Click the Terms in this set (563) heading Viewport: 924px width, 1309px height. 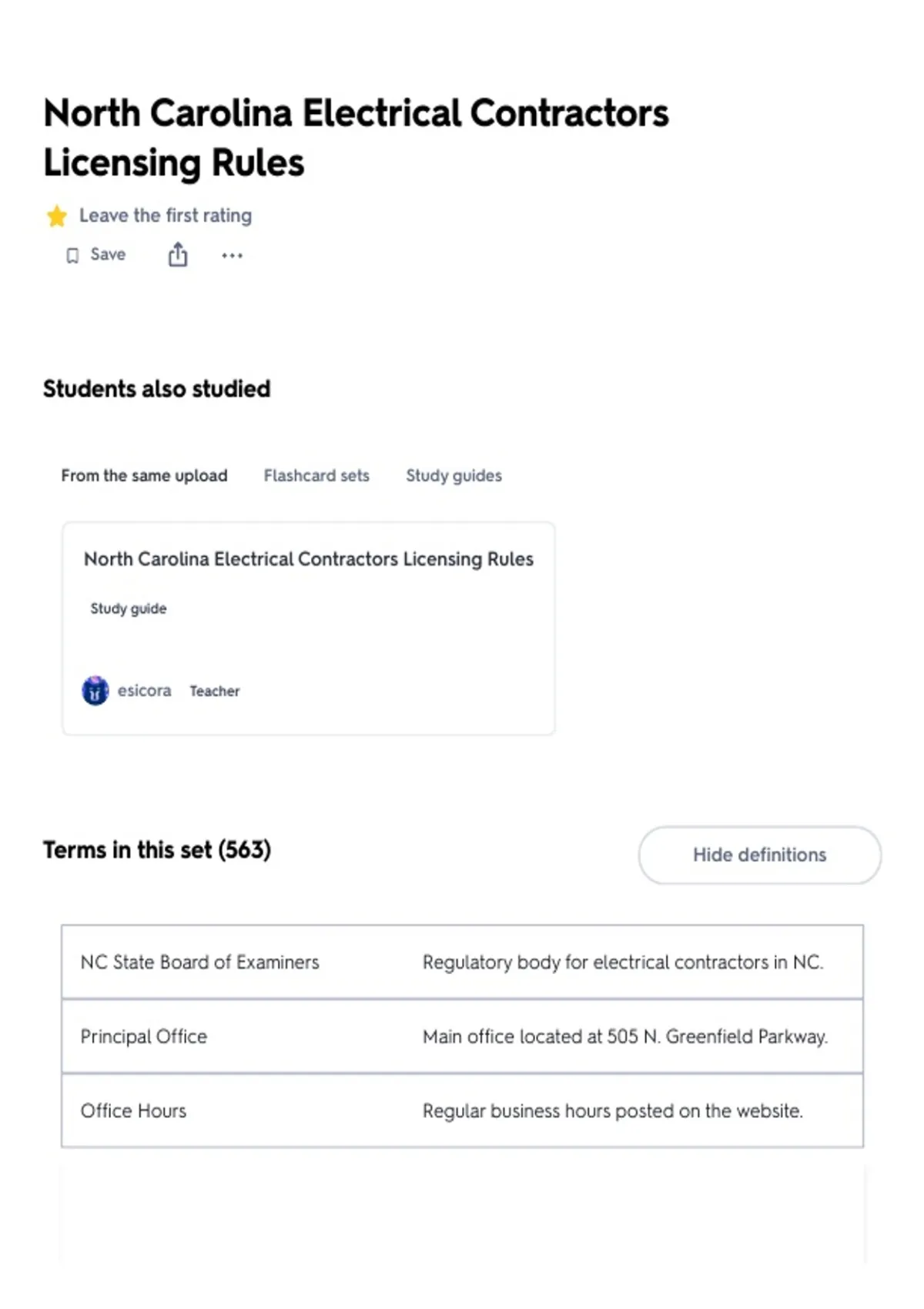tap(157, 850)
